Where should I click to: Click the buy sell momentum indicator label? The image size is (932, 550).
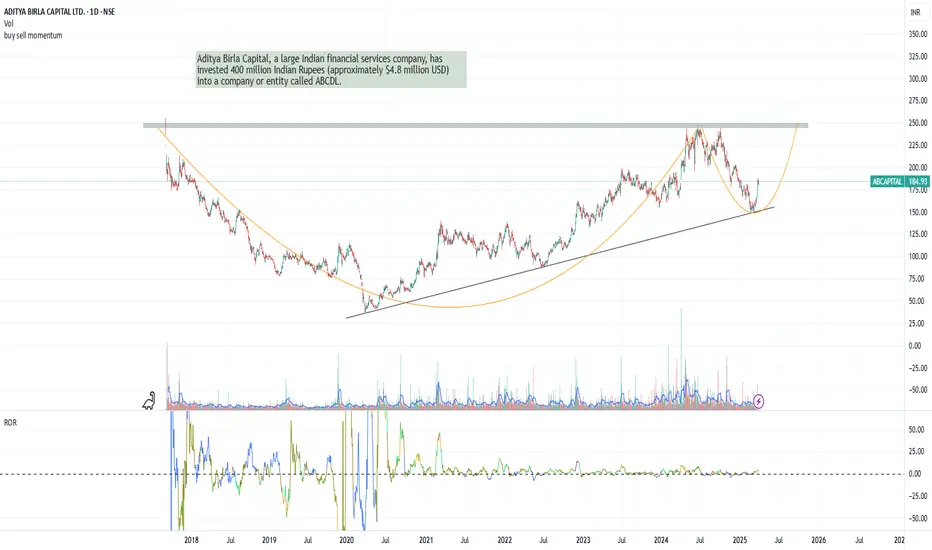point(33,36)
